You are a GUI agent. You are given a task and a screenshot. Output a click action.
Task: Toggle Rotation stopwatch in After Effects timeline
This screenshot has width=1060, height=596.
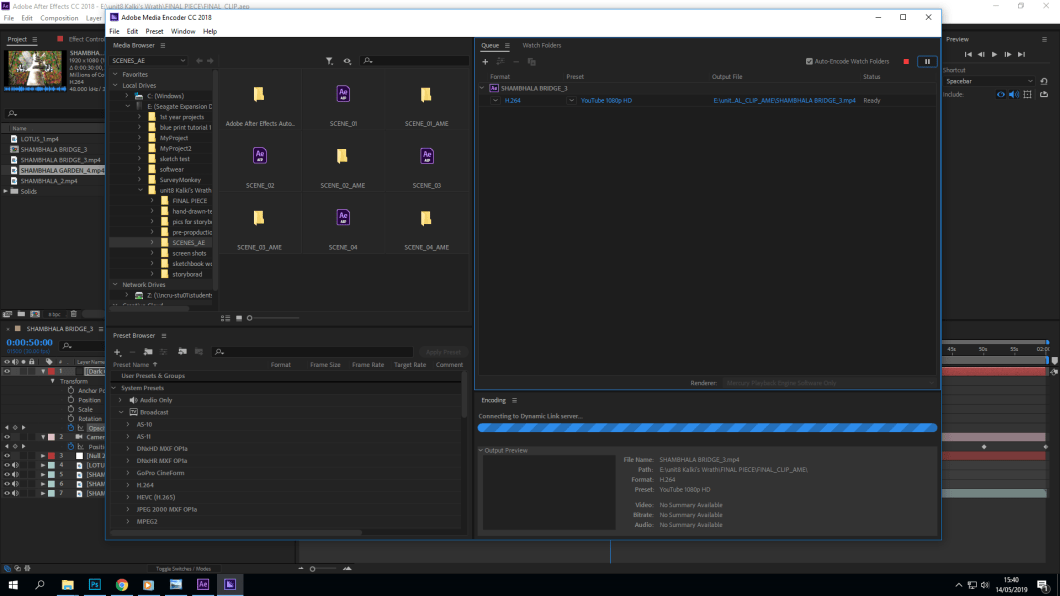click(x=71, y=418)
